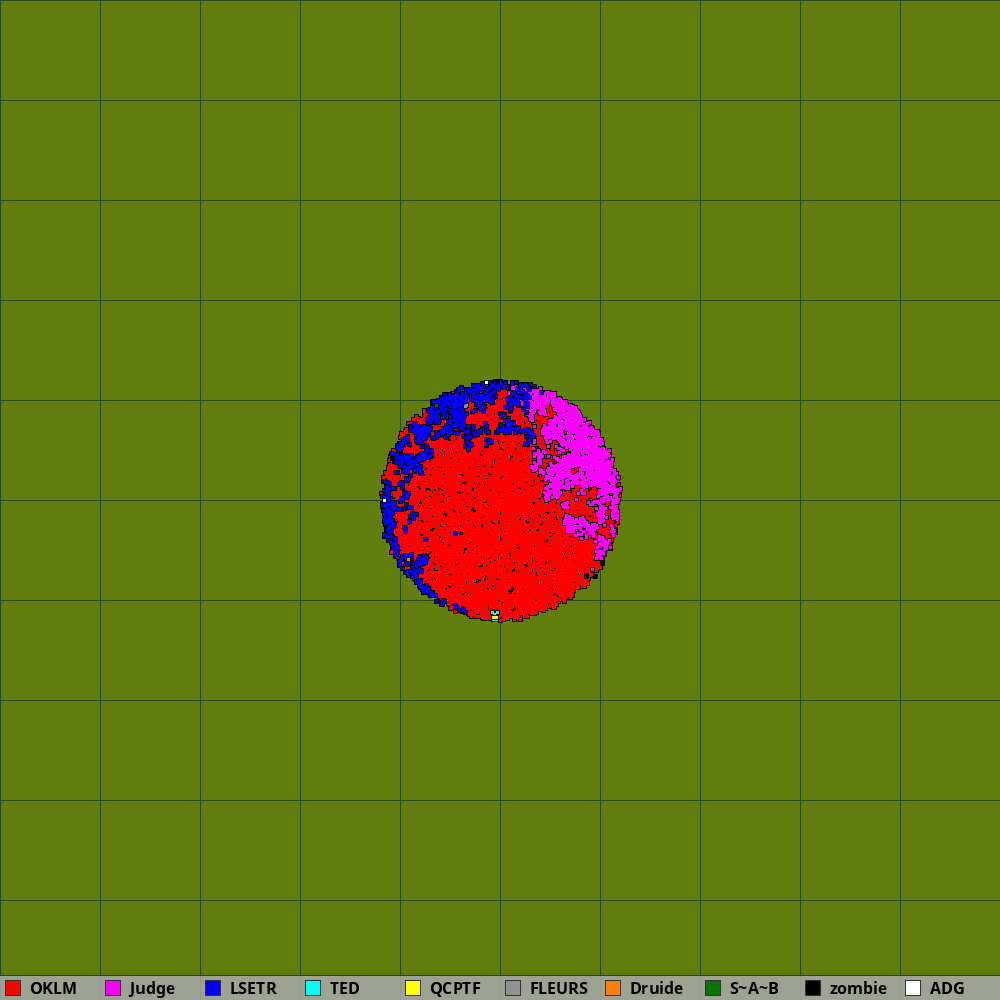Screen dimensions: 1000x1000
Task: Click the black zombie color swatch
Action: 813,988
